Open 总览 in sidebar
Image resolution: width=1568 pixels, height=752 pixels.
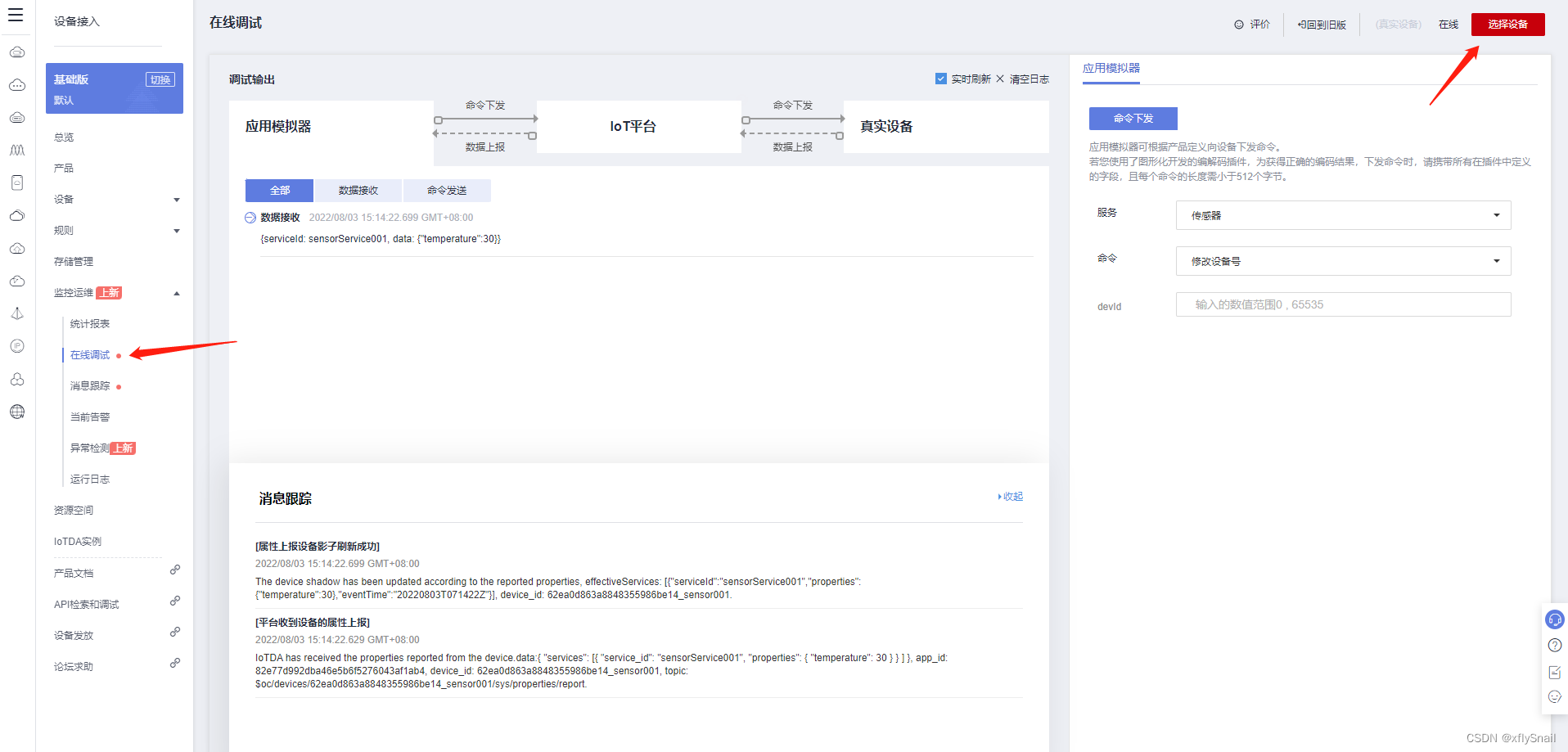coord(64,137)
